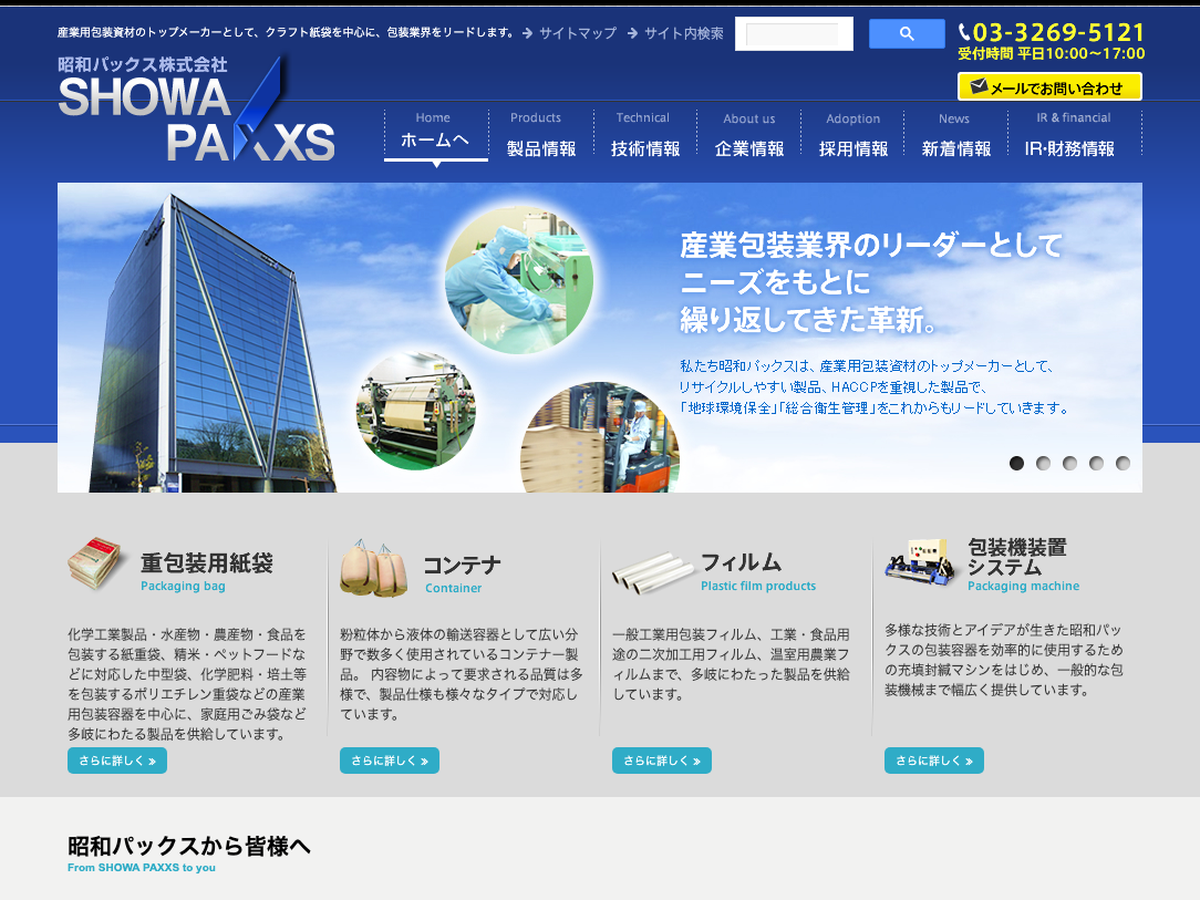Open the IR・財務情報 menu
The image size is (1200, 900).
click(x=1070, y=135)
